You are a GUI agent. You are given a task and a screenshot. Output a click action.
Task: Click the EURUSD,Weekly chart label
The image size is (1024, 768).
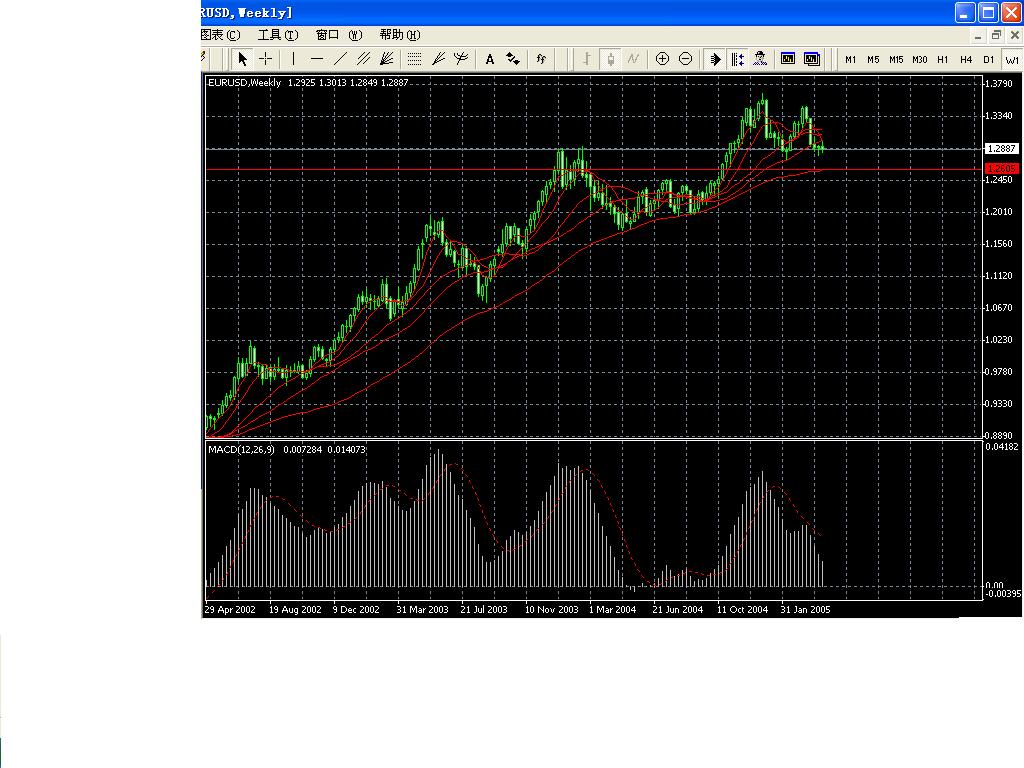point(244,82)
